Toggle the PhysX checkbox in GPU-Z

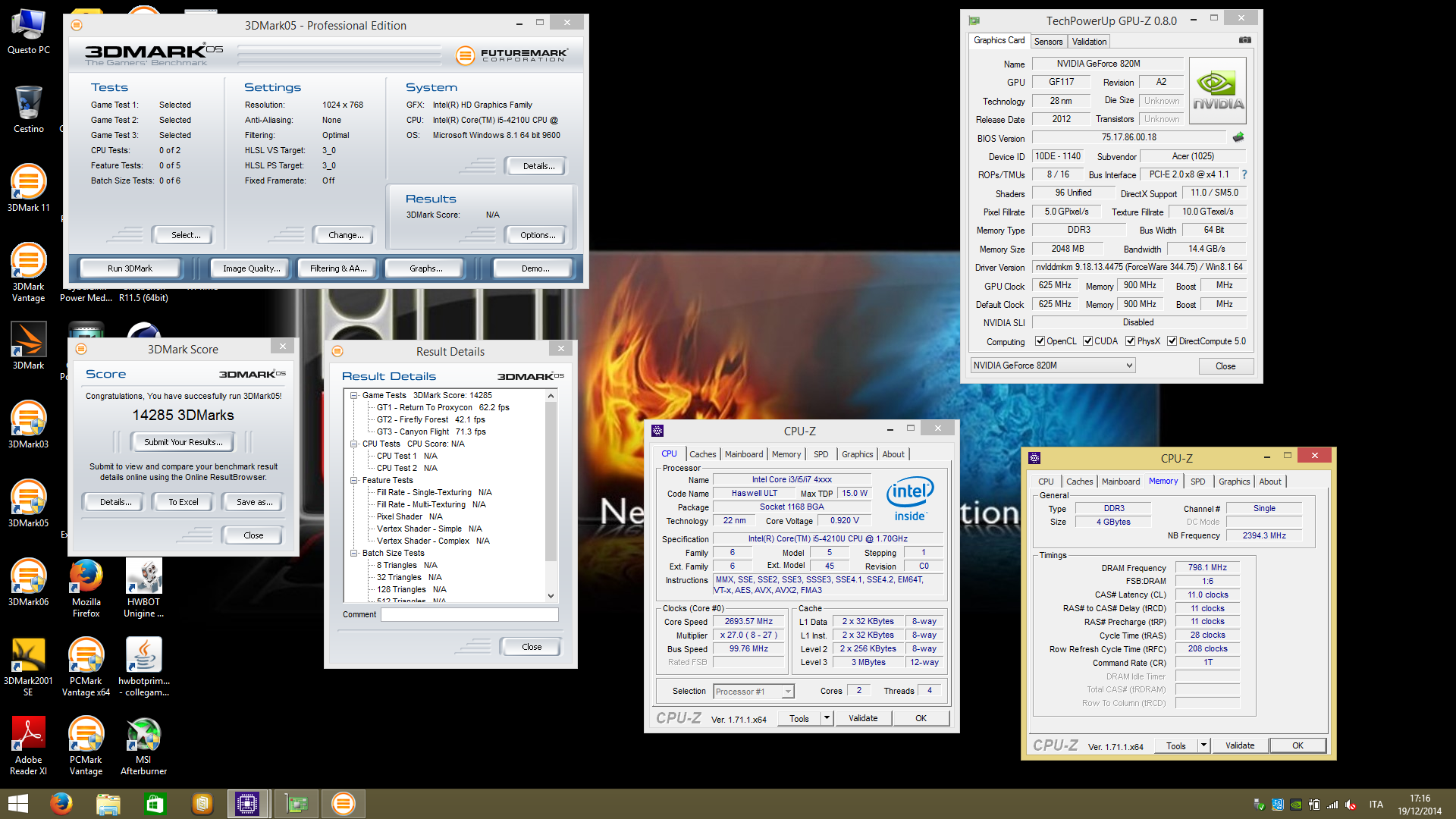pos(1130,341)
